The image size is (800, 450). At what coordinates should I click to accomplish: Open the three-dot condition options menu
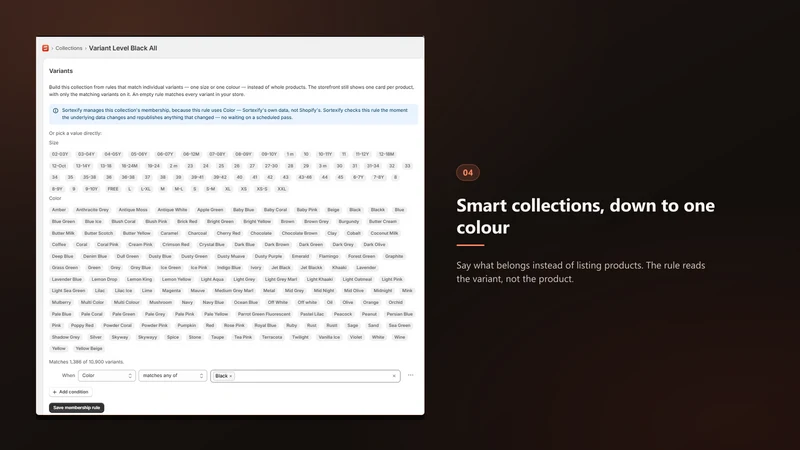(x=410, y=376)
